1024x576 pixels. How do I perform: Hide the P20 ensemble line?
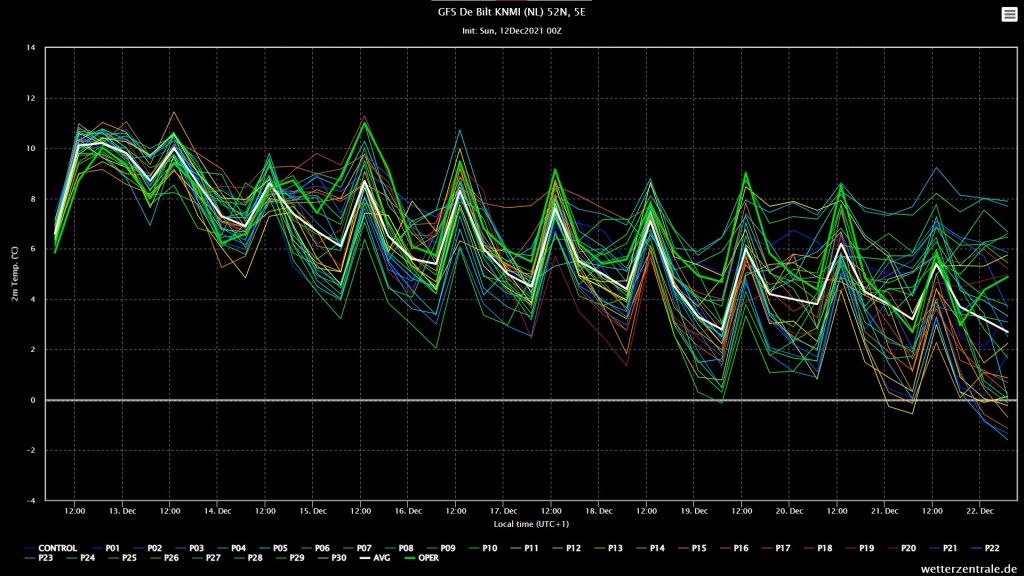901,548
